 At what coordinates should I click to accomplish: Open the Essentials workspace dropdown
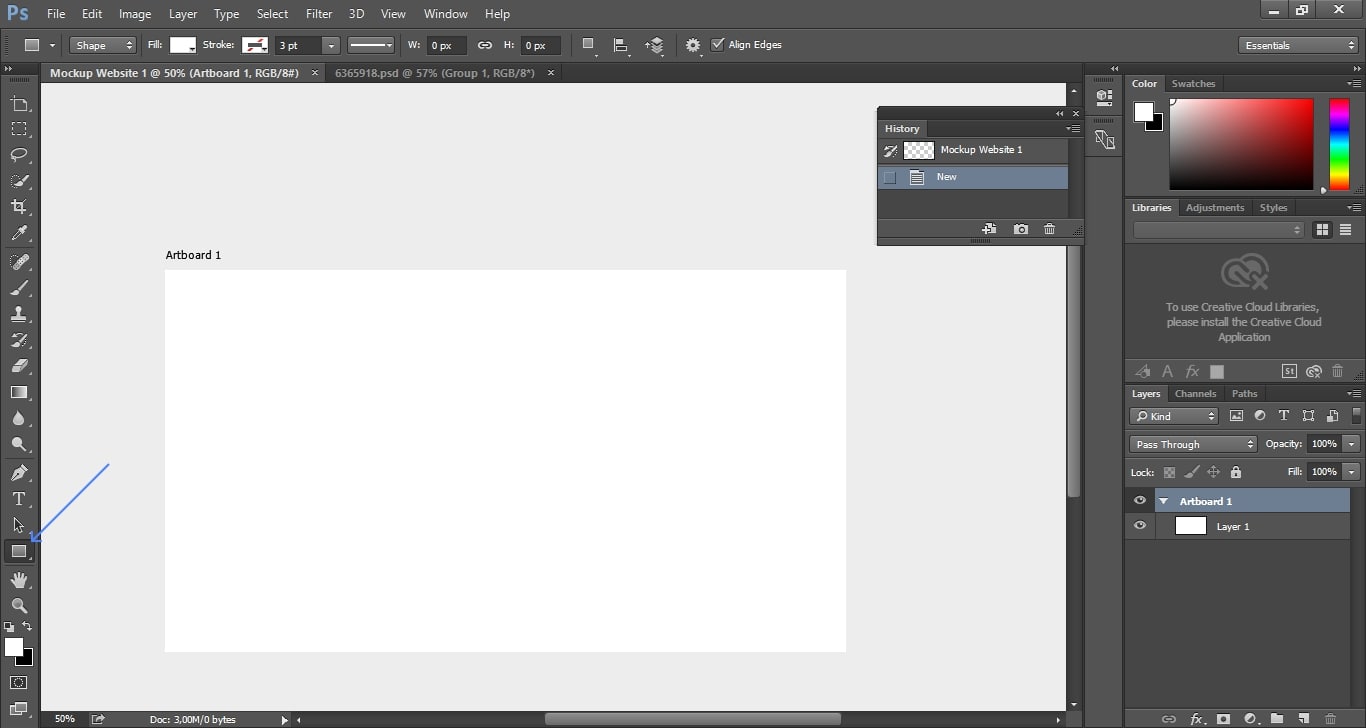click(1297, 45)
